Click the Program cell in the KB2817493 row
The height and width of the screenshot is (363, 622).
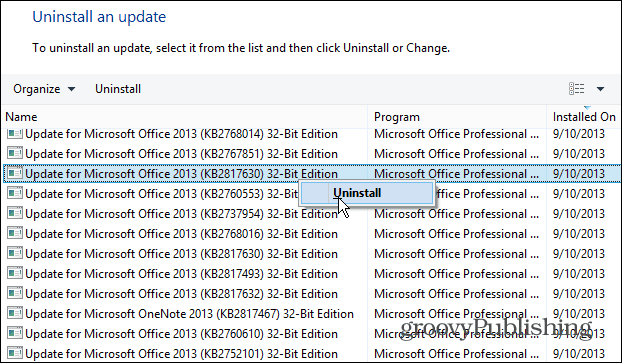tap(456, 274)
